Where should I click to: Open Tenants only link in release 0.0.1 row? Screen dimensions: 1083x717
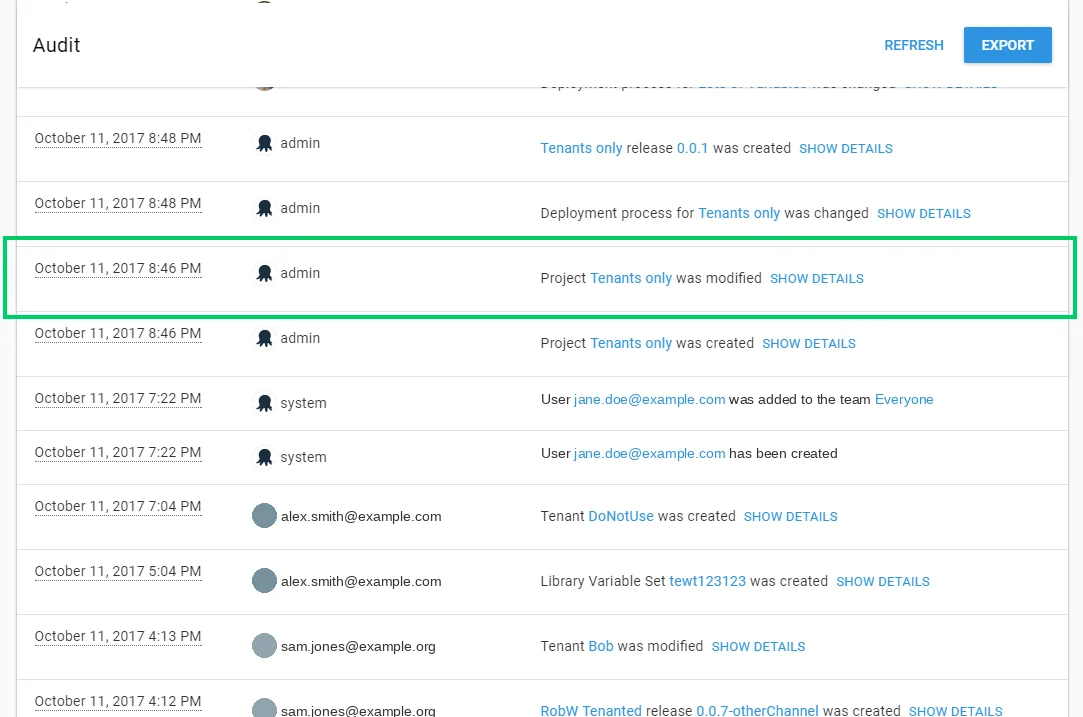pyautogui.click(x=581, y=148)
